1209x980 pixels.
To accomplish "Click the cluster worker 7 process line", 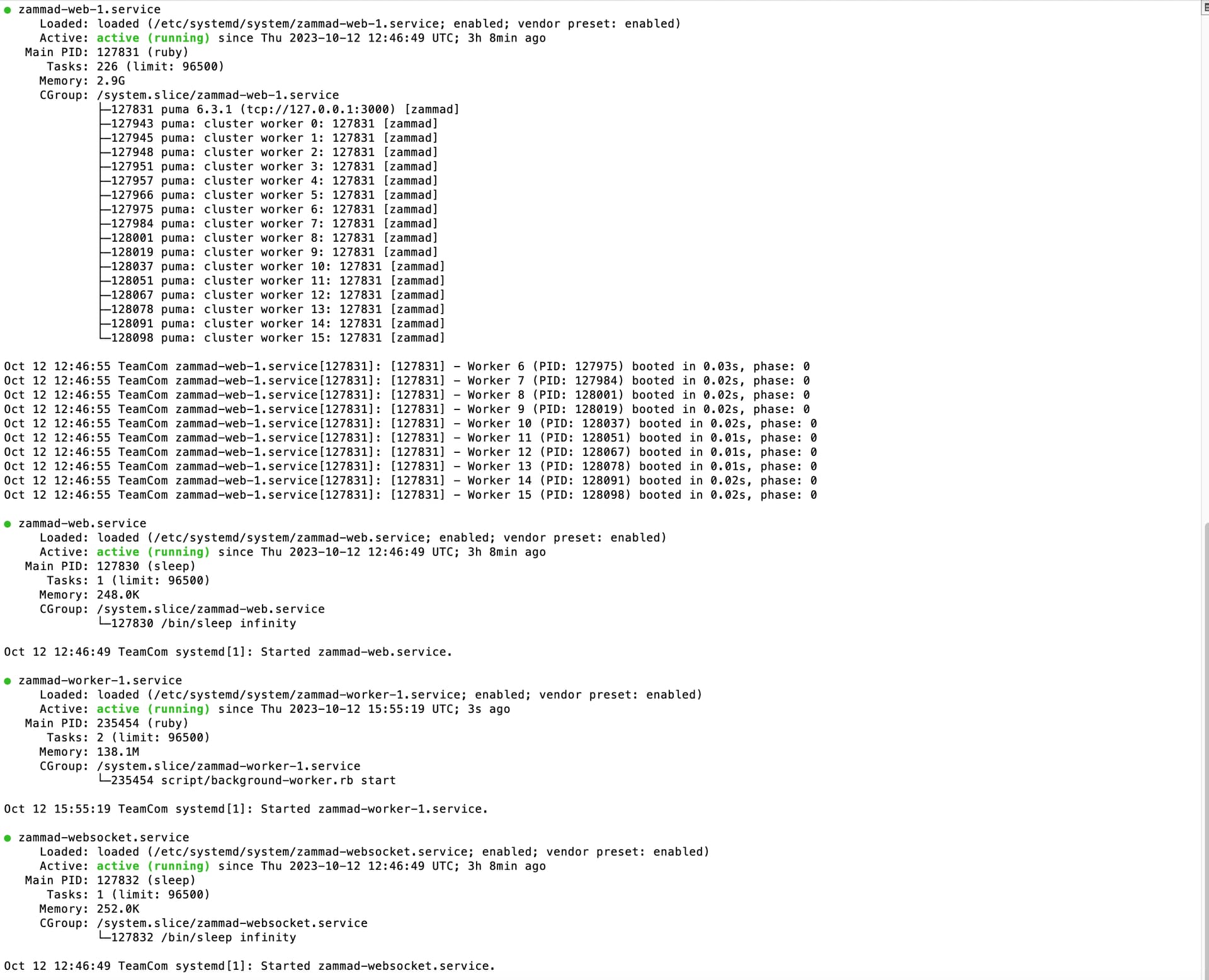I will (270, 224).
